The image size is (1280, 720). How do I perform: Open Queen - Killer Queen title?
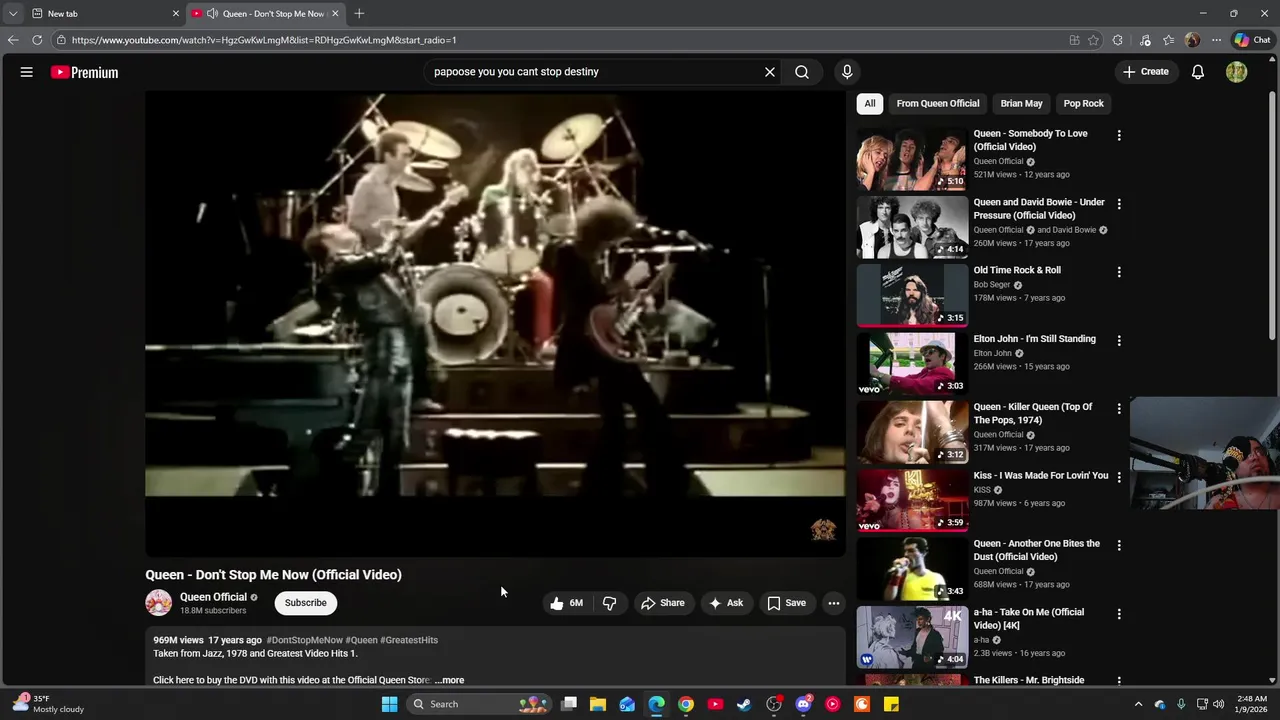coord(1033,413)
